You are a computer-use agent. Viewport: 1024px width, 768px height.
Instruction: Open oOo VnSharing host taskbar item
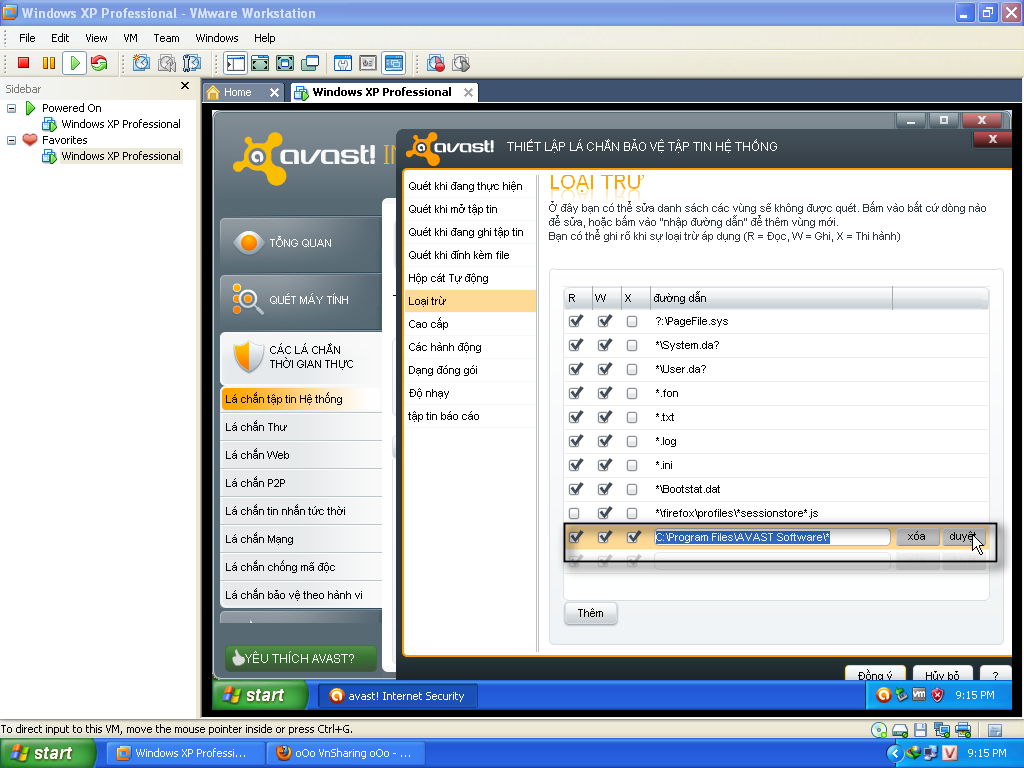[x=346, y=754]
